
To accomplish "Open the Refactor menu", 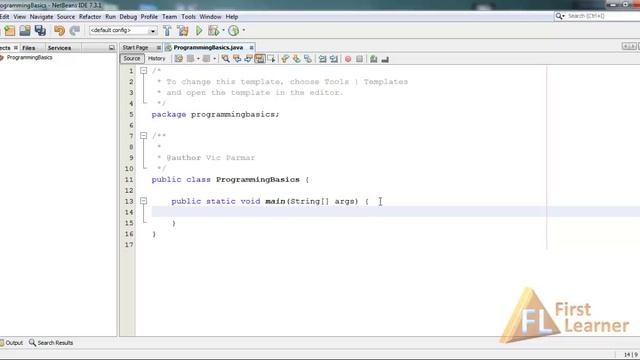I will pos(90,17).
